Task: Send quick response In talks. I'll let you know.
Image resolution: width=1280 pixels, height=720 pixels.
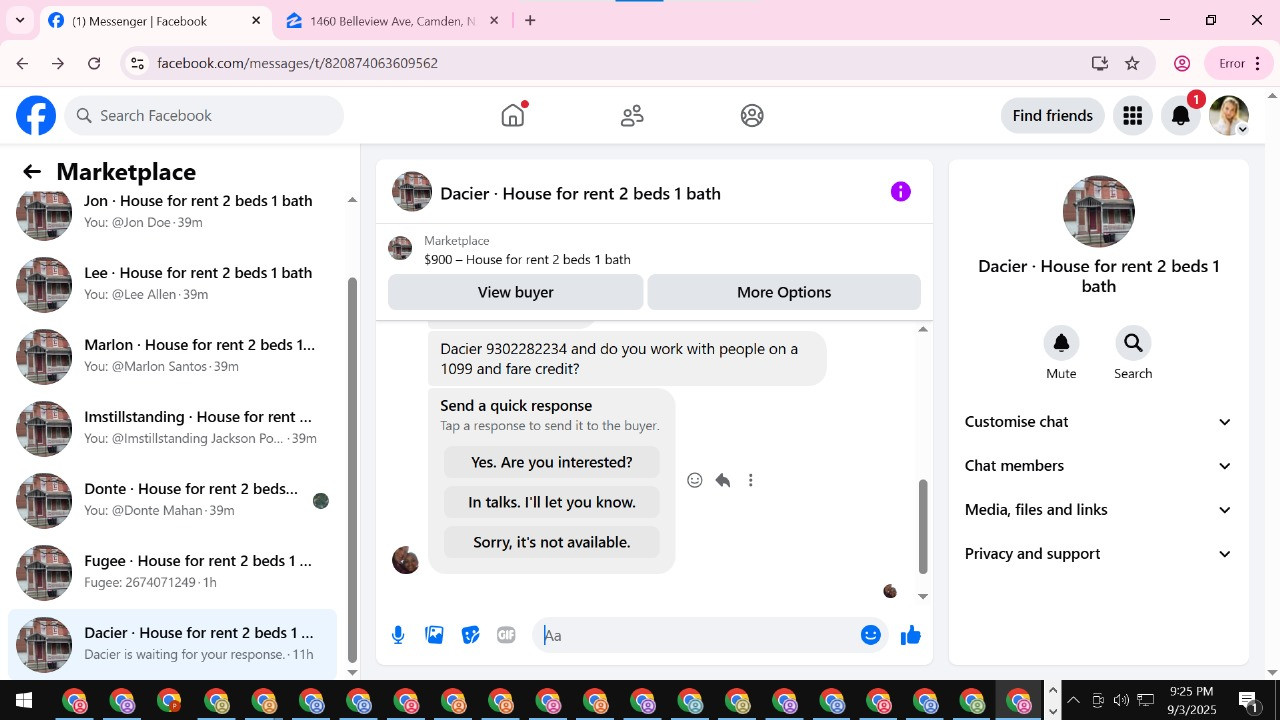Action: [x=552, y=502]
